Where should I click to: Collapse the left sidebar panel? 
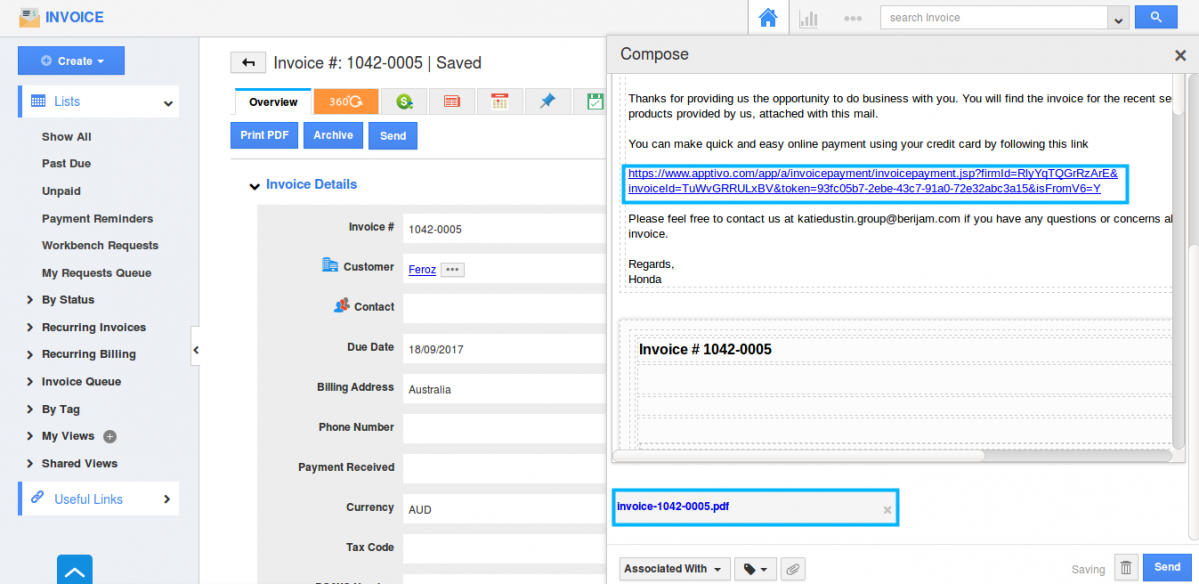pyautogui.click(x=195, y=350)
